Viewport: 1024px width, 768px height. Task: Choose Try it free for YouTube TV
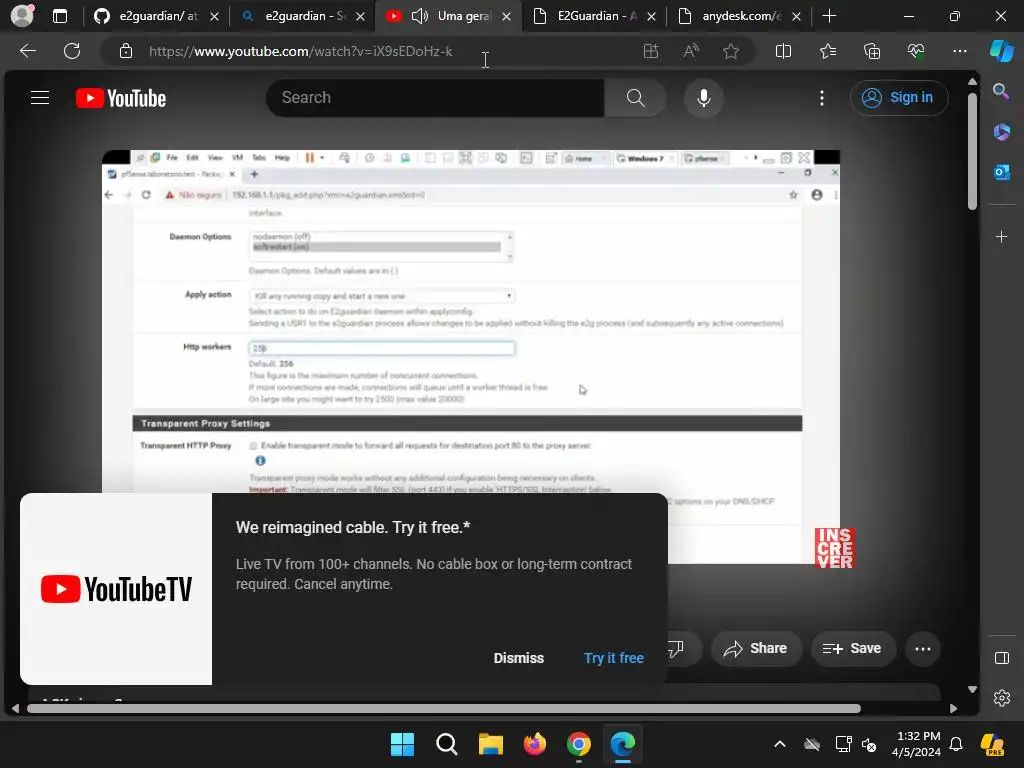click(x=614, y=658)
